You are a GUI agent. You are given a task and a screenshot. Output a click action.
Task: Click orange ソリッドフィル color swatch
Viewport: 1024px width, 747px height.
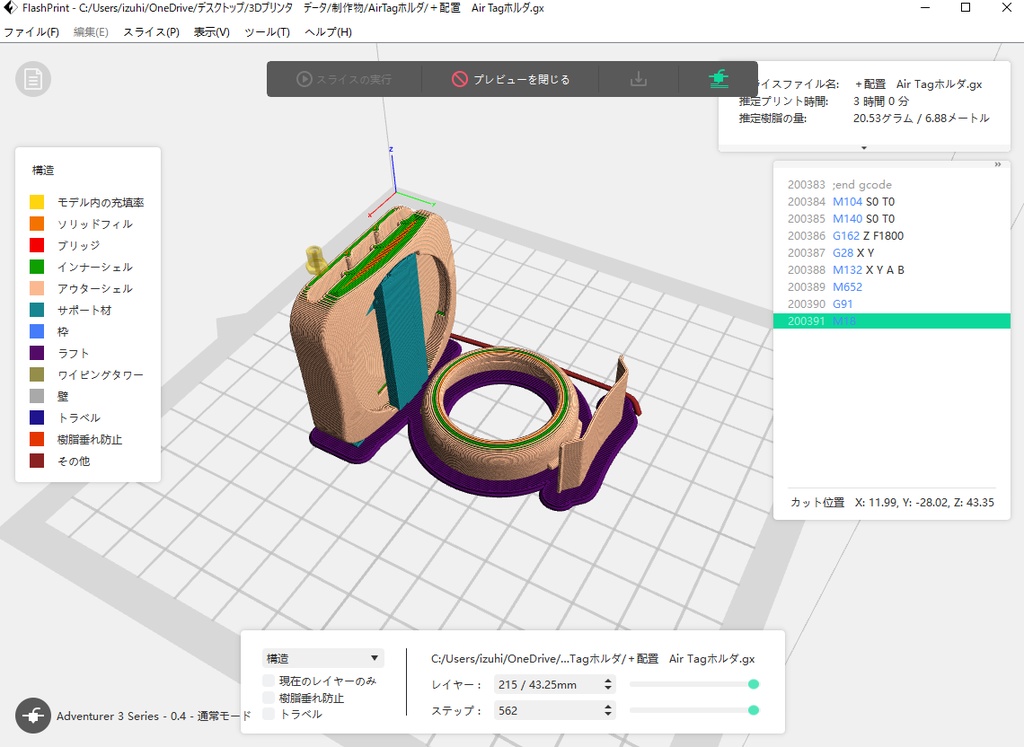(x=37, y=223)
